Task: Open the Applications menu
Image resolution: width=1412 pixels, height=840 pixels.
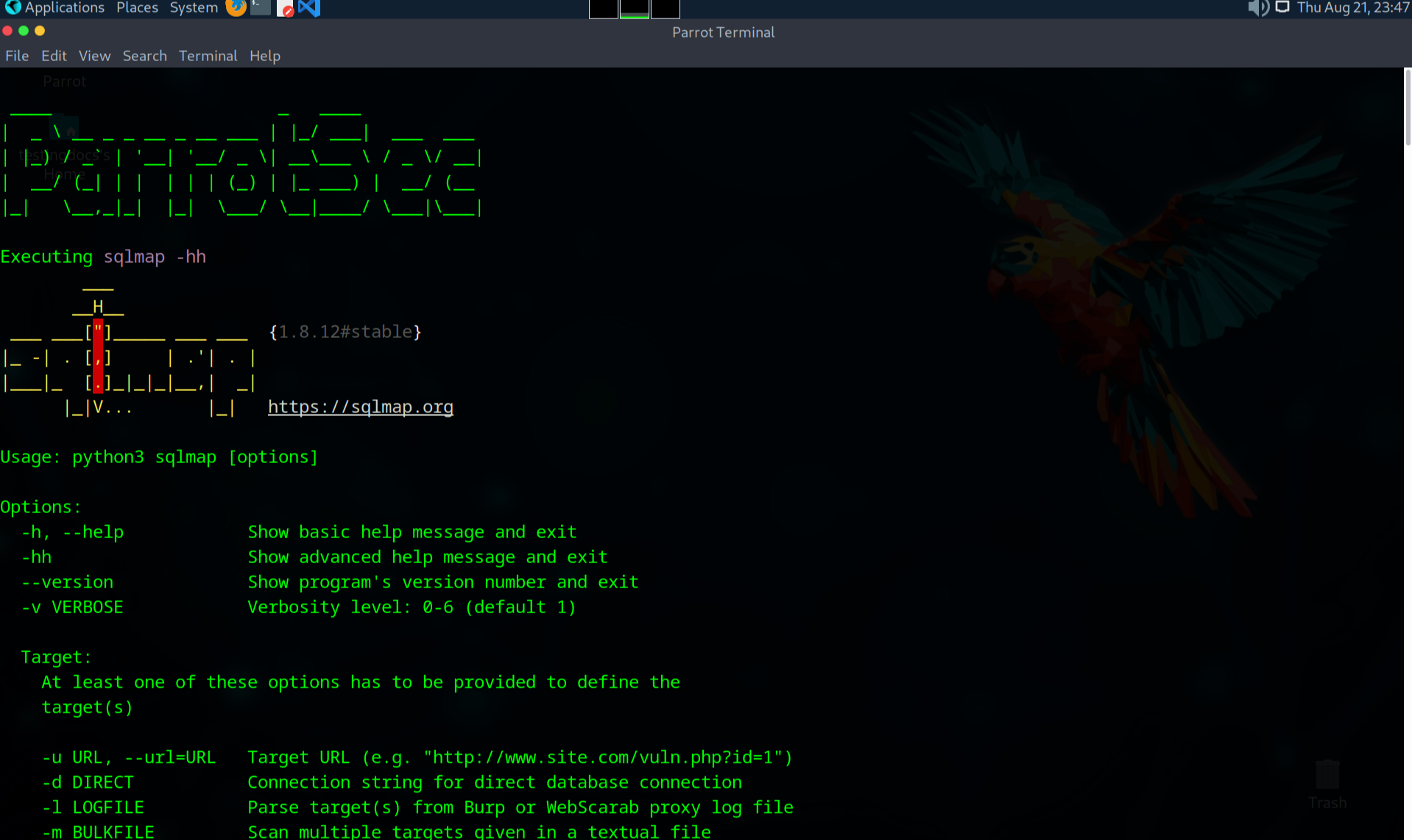Action: coord(65,8)
